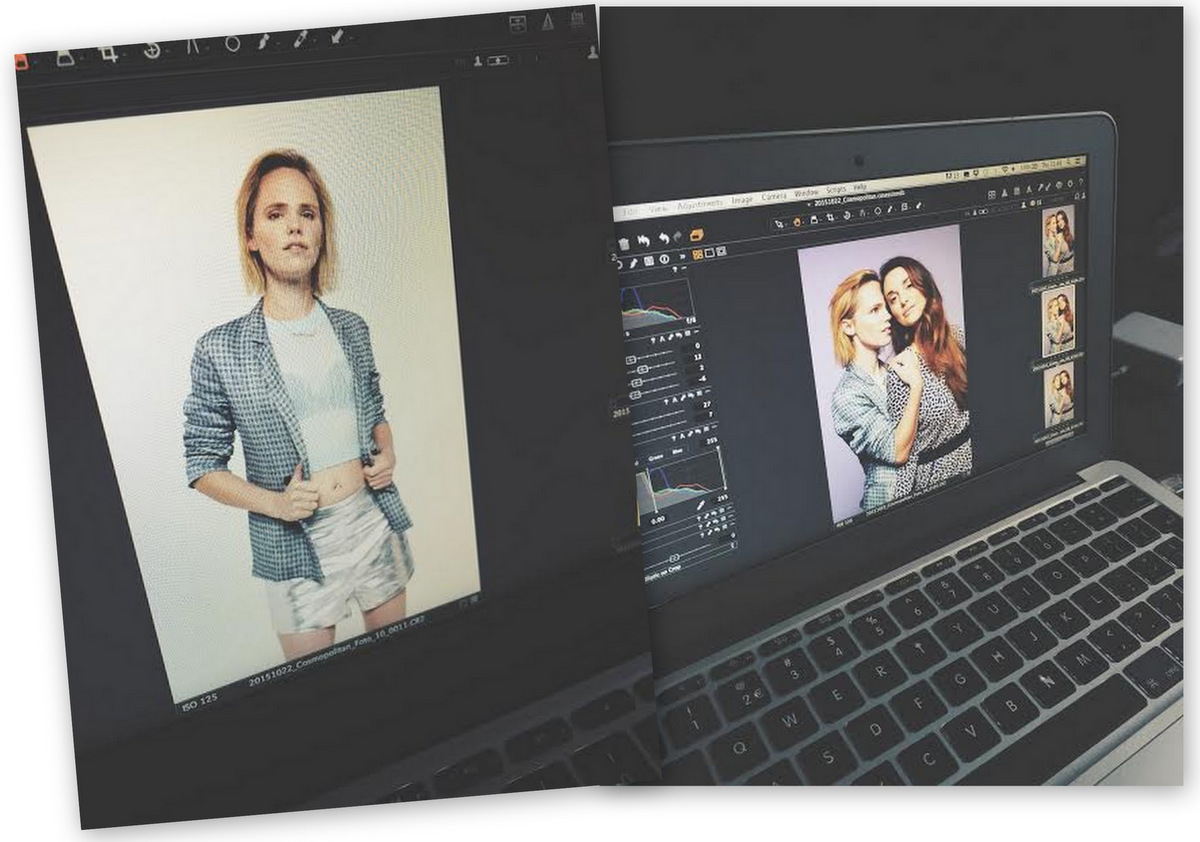Click the undo arrow icon on laptop
1200x842 pixels.
click(x=661, y=239)
